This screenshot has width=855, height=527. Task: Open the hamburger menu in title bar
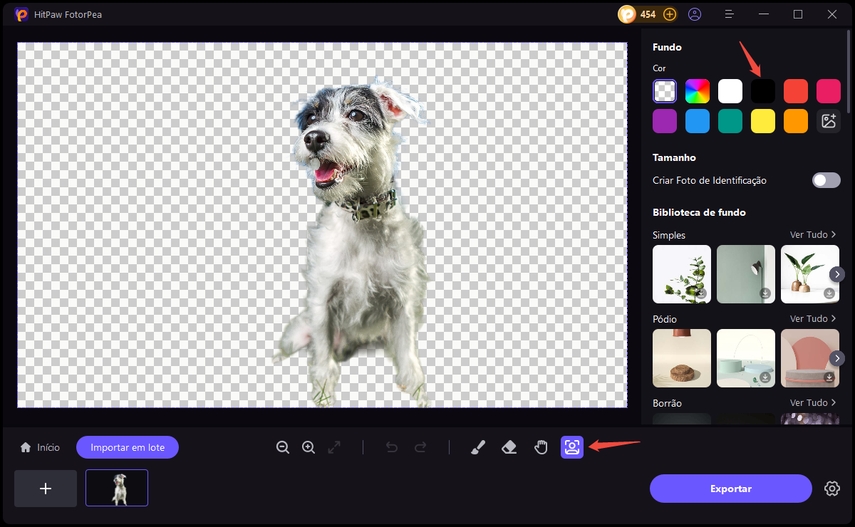click(x=729, y=14)
